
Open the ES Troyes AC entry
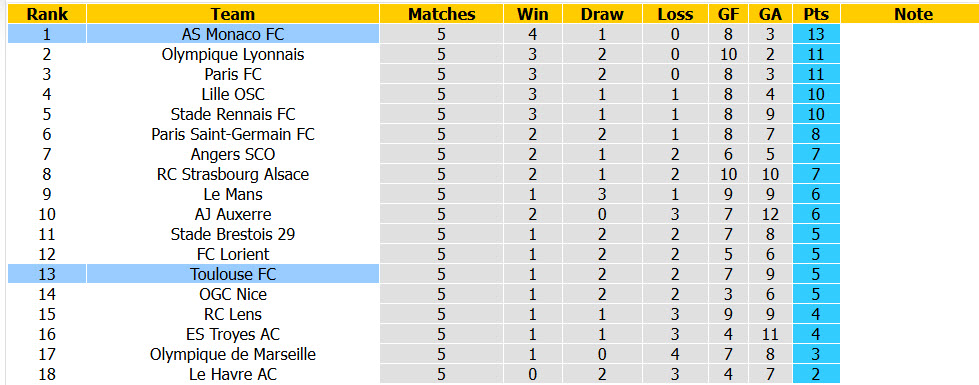pyautogui.click(x=233, y=334)
